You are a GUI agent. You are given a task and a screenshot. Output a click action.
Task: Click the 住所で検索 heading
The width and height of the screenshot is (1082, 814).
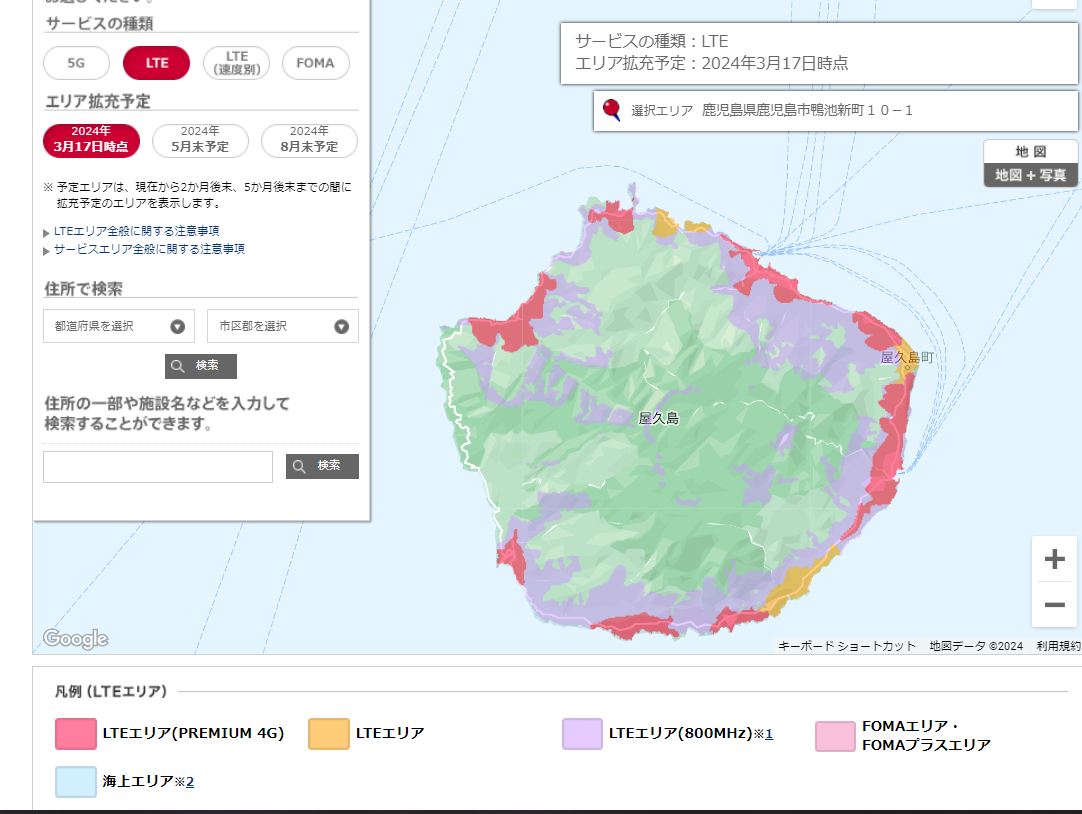83,289
